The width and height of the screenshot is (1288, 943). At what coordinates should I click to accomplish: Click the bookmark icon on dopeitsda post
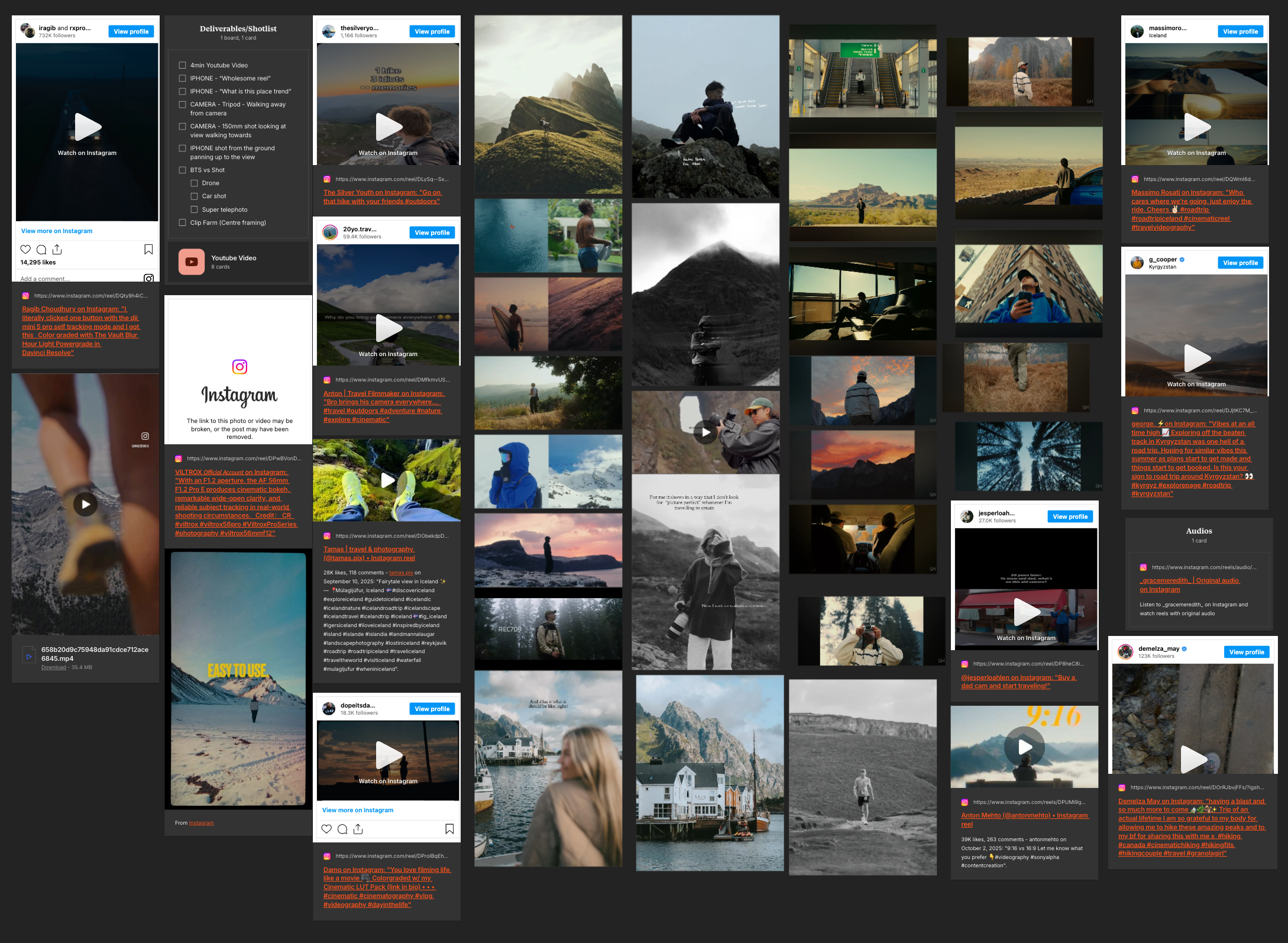pos(449,829)
